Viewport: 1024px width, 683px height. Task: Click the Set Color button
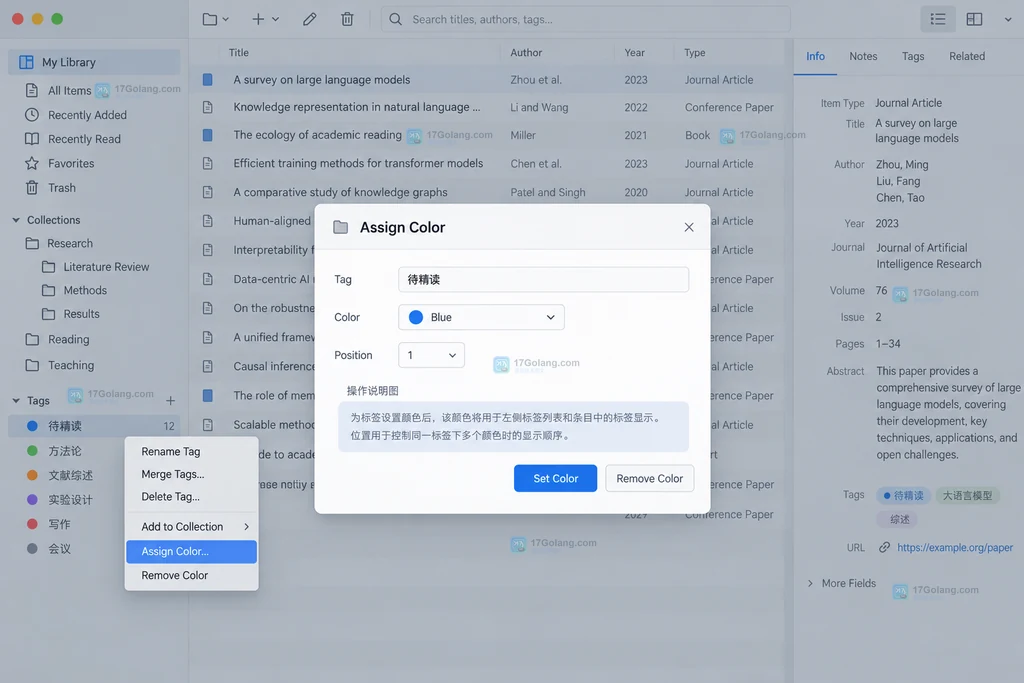click(x=555, y=479)
